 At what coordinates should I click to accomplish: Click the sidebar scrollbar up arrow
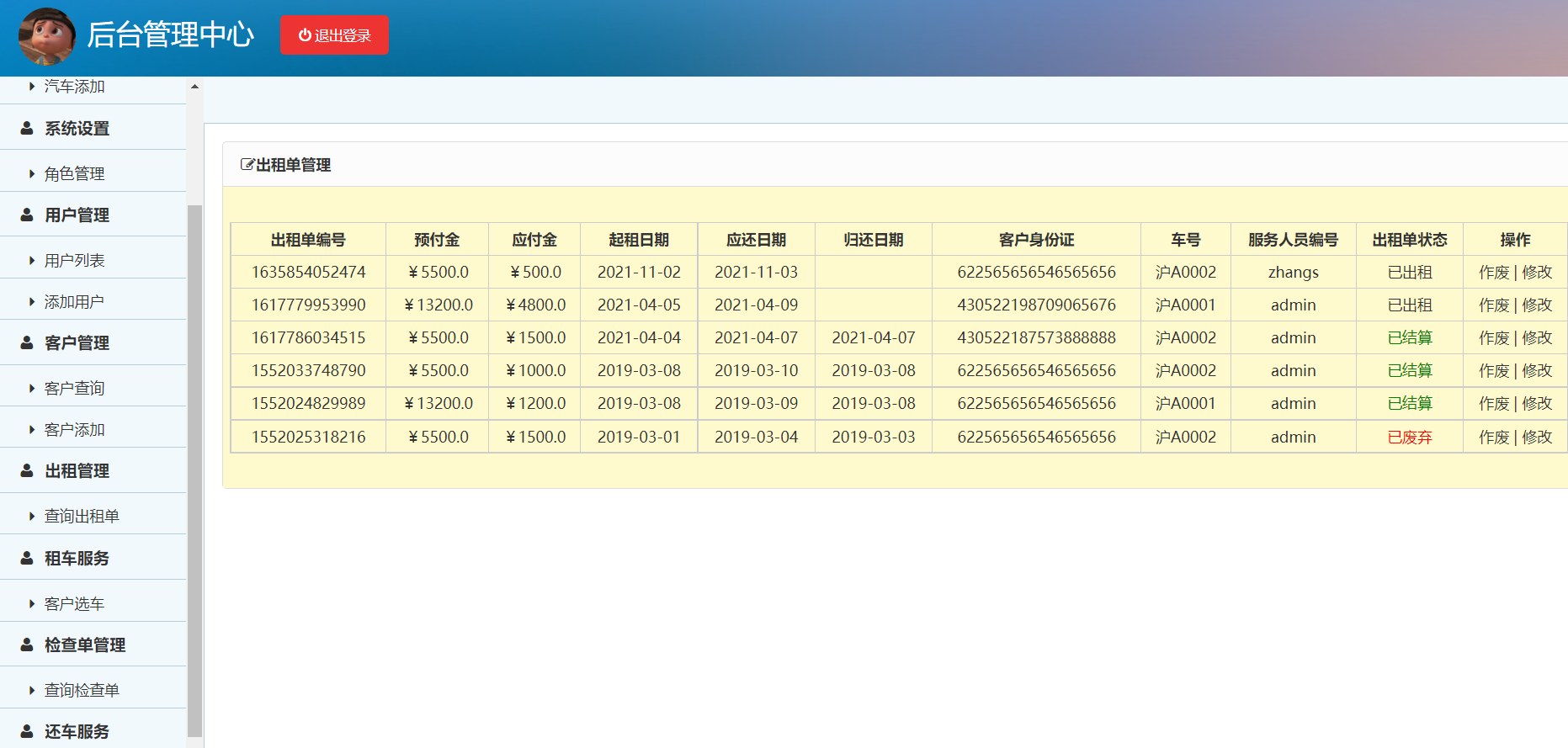194,87
